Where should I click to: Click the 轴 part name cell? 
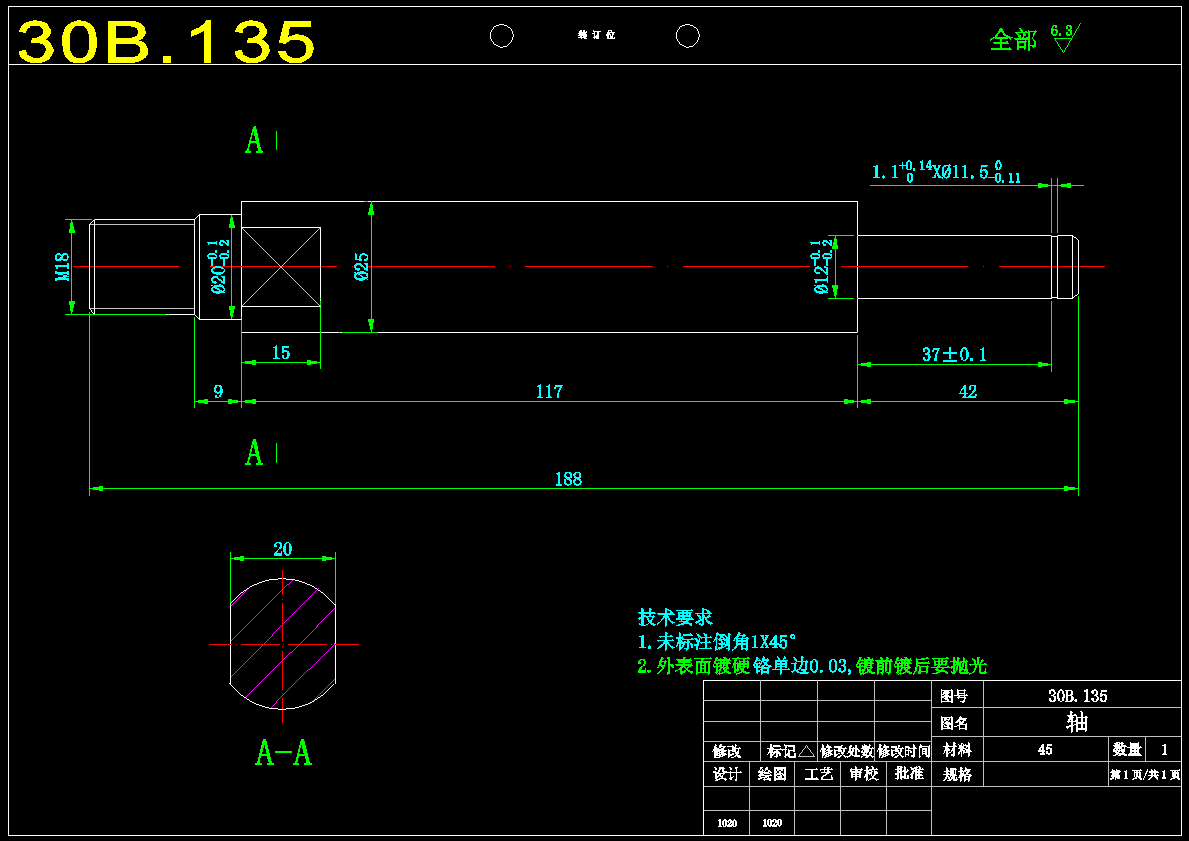pos(1082,723)
